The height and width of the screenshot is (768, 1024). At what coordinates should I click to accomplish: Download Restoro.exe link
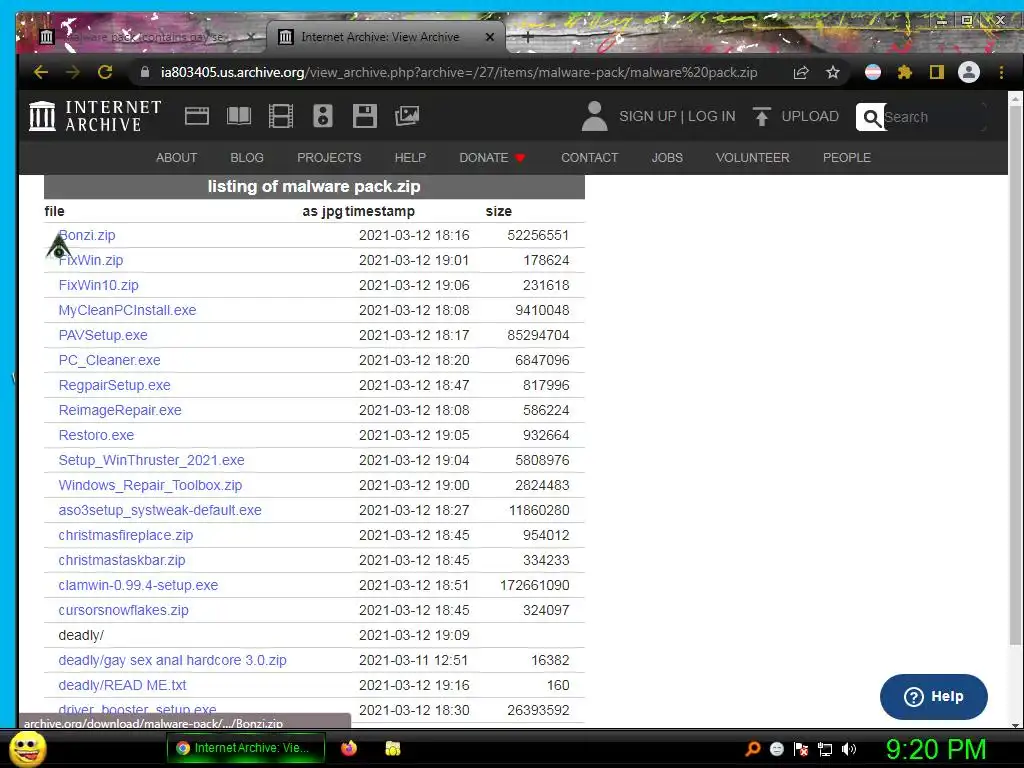coord(96,435)
